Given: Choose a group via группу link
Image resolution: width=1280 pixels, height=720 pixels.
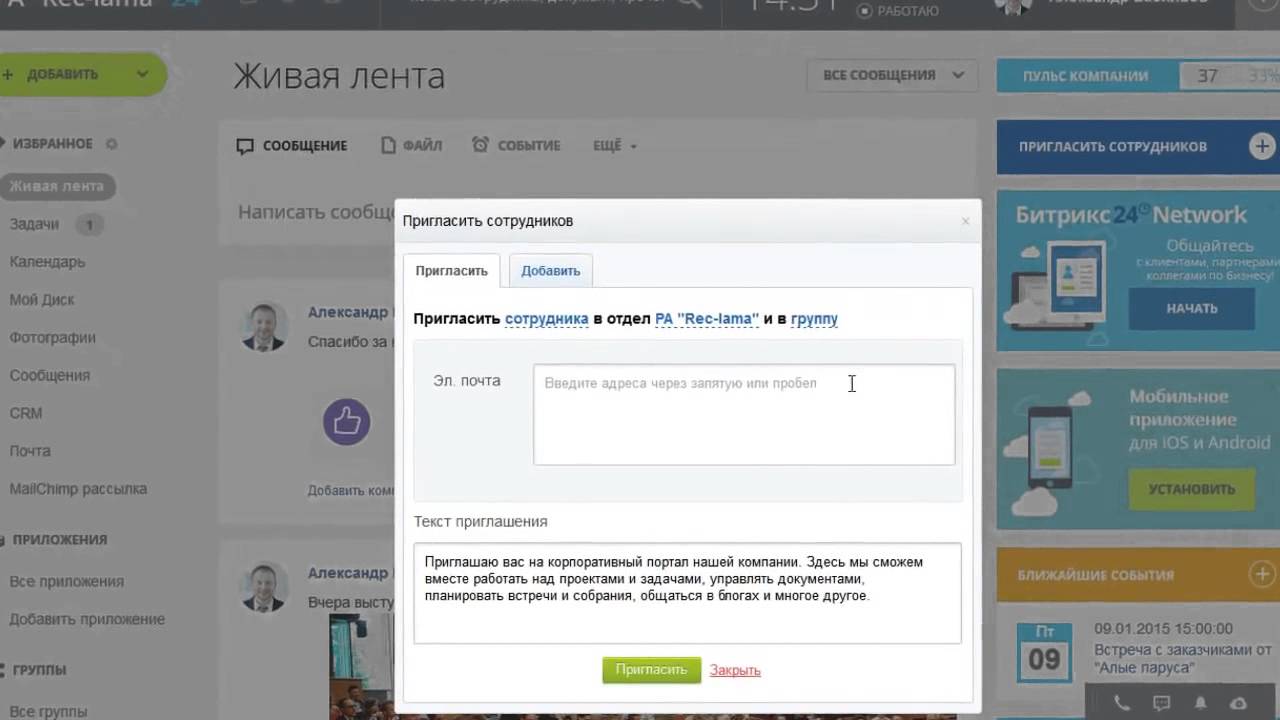Looking at the screenshot, I should 814,319.
